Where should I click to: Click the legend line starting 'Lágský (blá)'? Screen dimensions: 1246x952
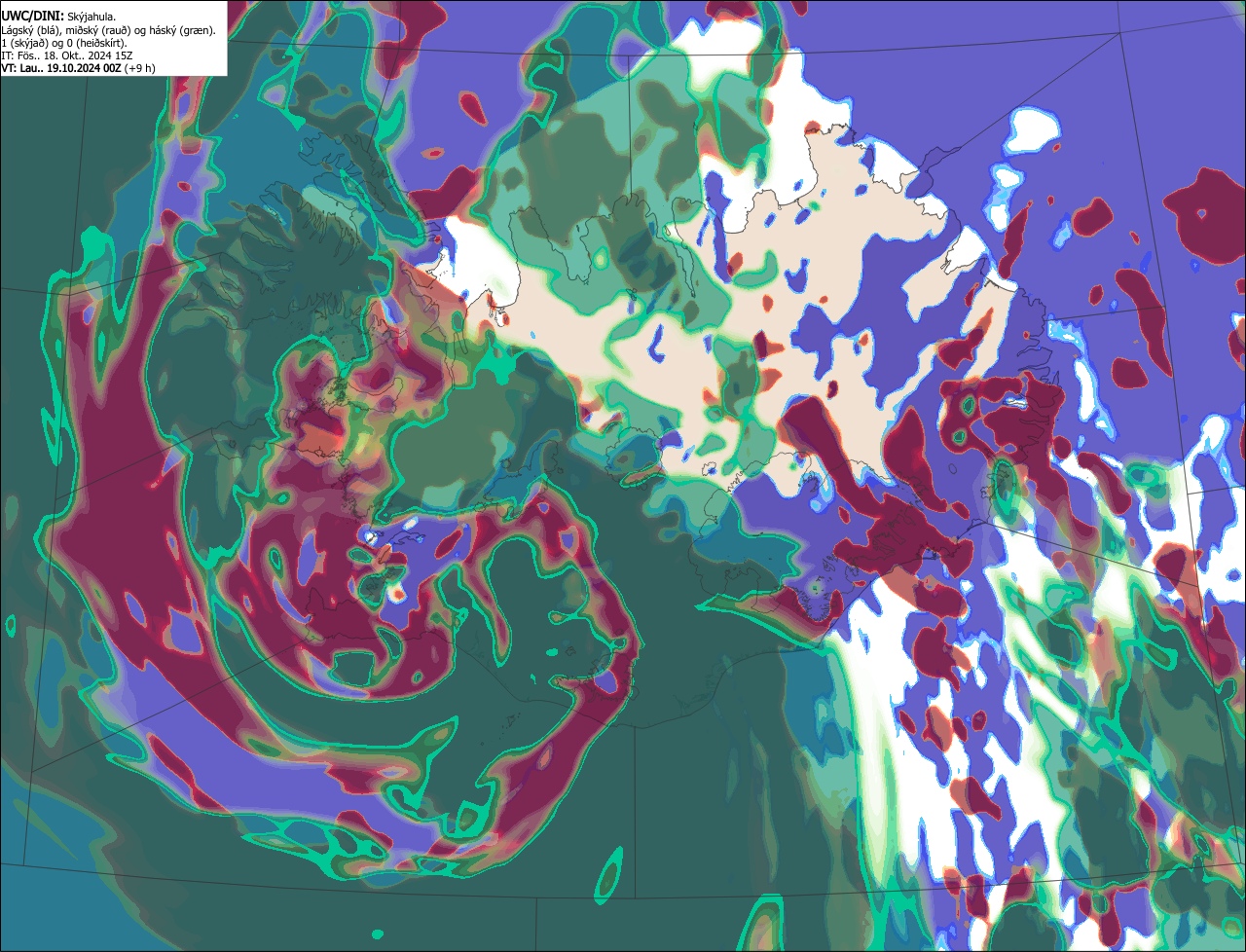coord(108,29)
